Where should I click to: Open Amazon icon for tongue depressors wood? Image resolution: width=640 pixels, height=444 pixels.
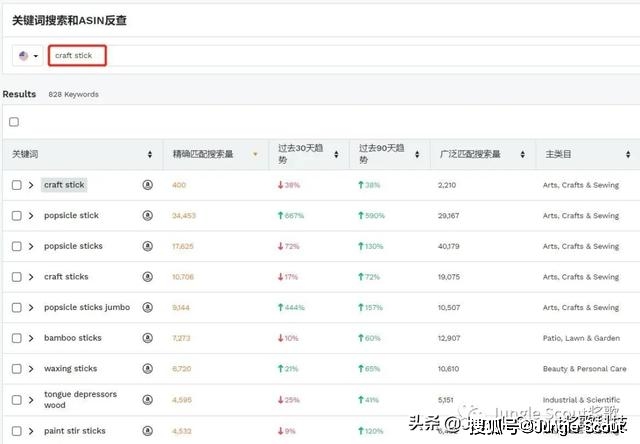pos(147,400)
